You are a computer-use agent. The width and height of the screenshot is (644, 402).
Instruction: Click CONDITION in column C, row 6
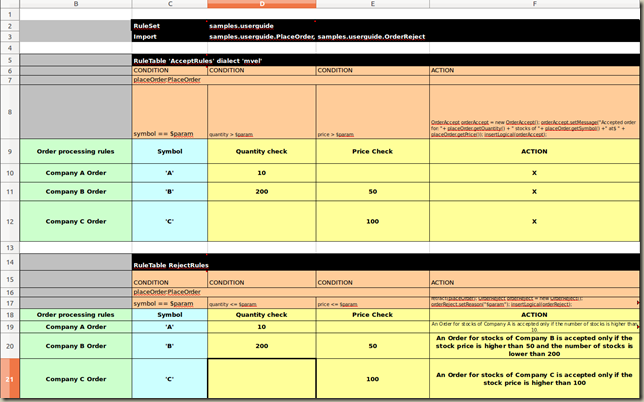click(170, 70)
